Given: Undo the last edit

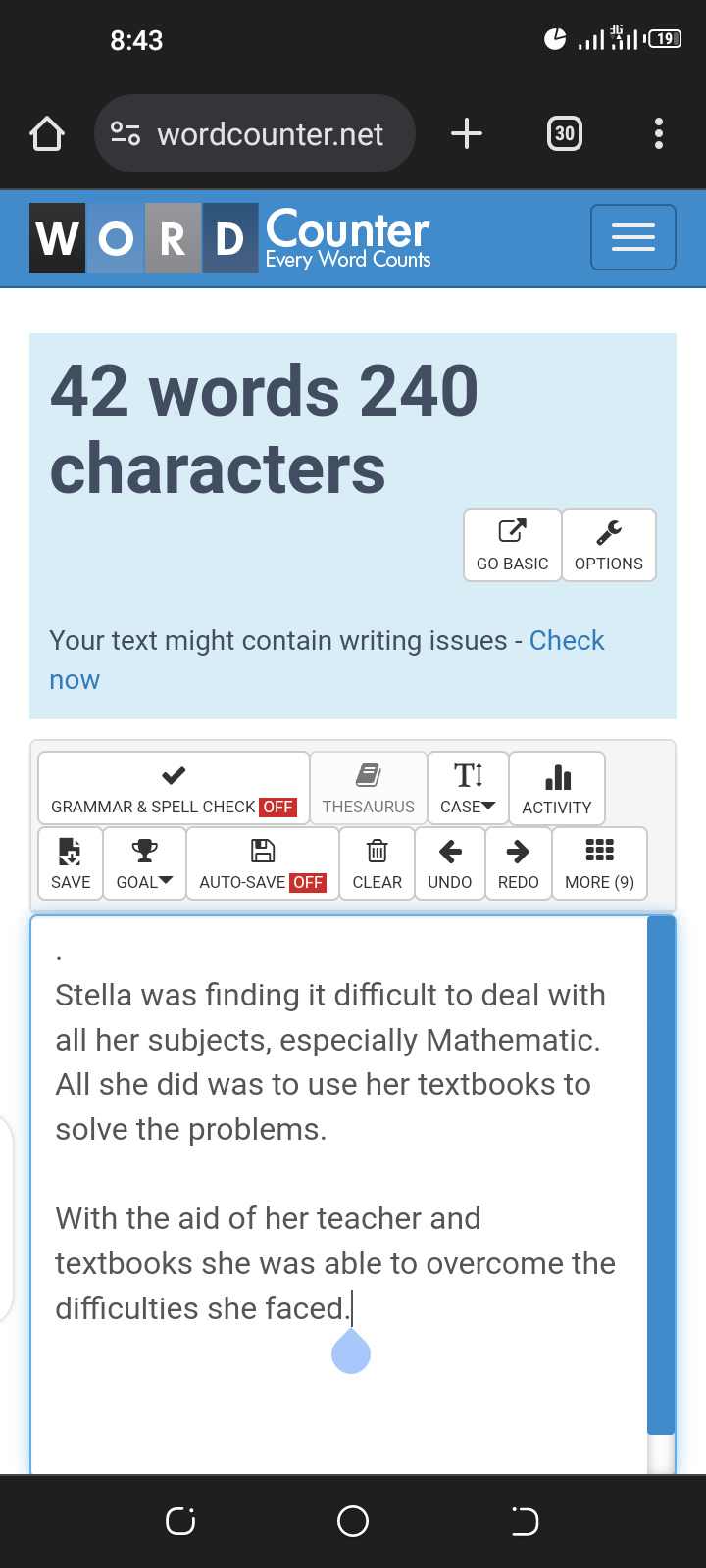Looking at the screenshot, I should (450, 863).
